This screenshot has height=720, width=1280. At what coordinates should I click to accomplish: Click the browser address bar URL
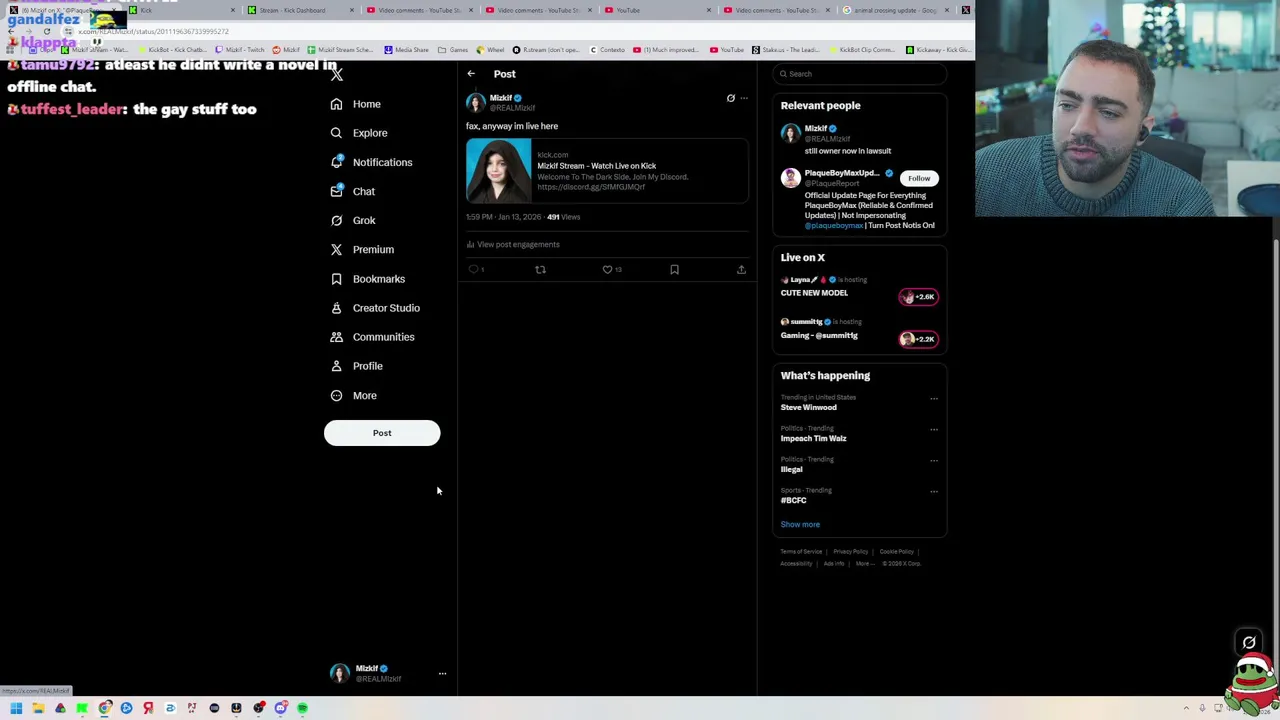153,31
